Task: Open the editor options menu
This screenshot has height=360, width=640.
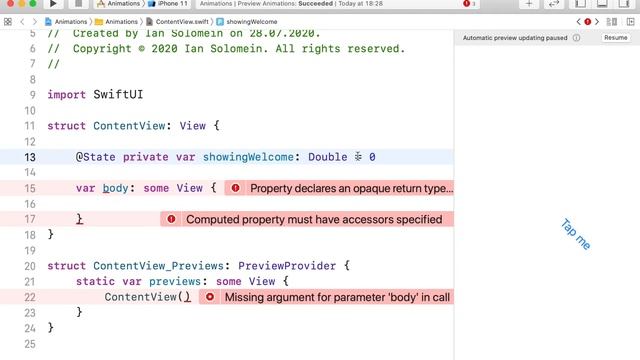Action: [611, 22]
